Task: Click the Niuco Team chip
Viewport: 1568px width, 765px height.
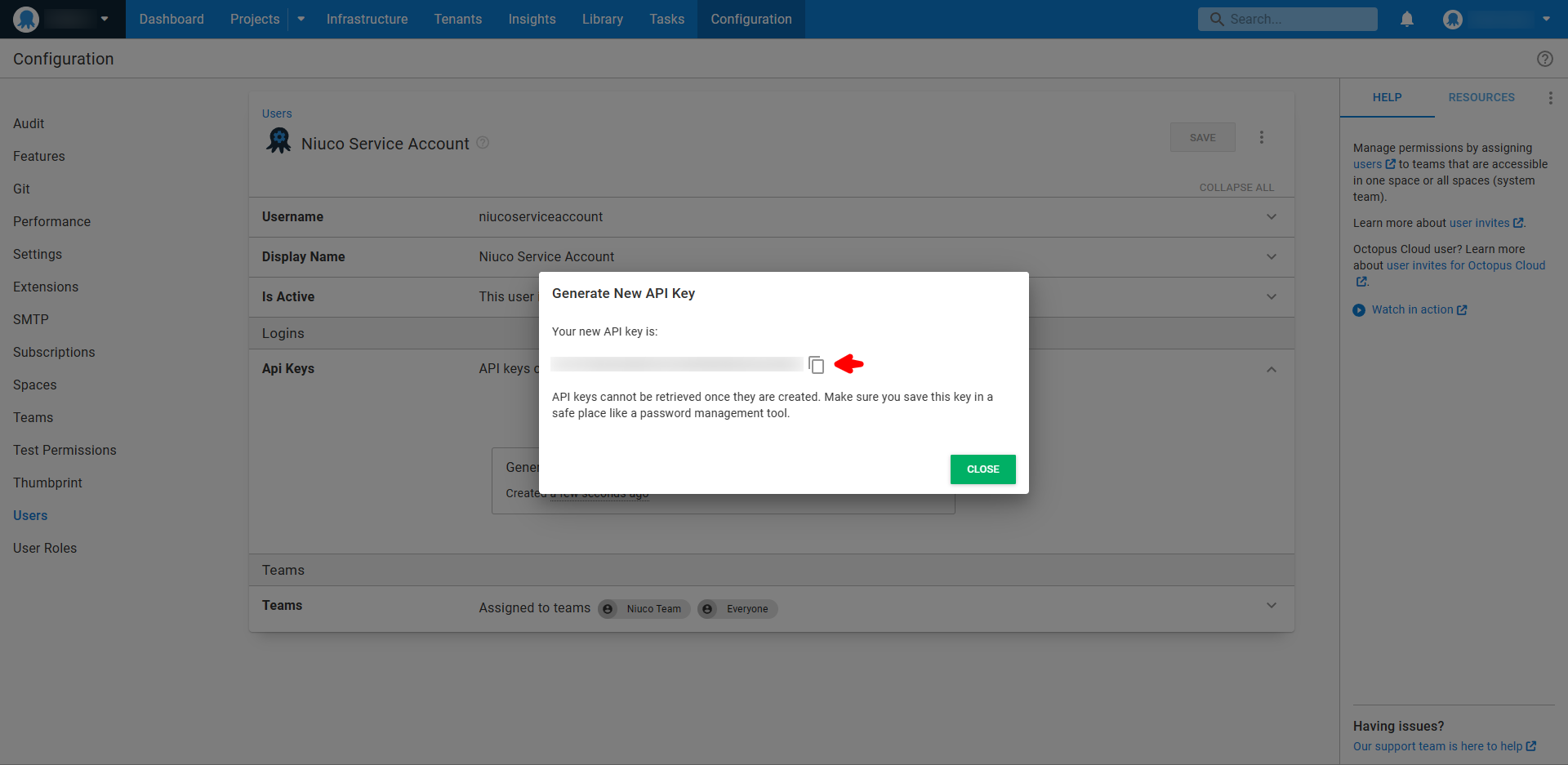Action: point(644,609)
